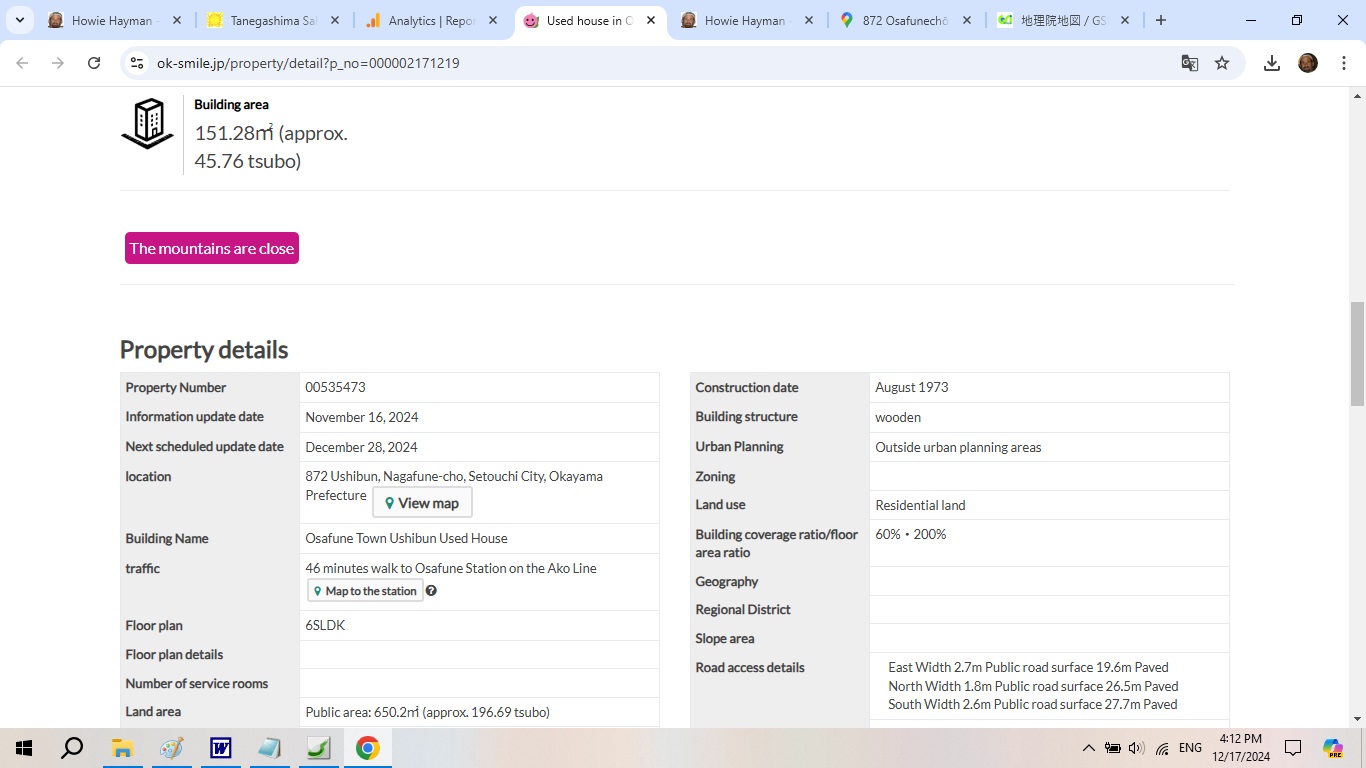Click the help question mark near station map
The image size is (1366, 768).
[x=431, y=591]
